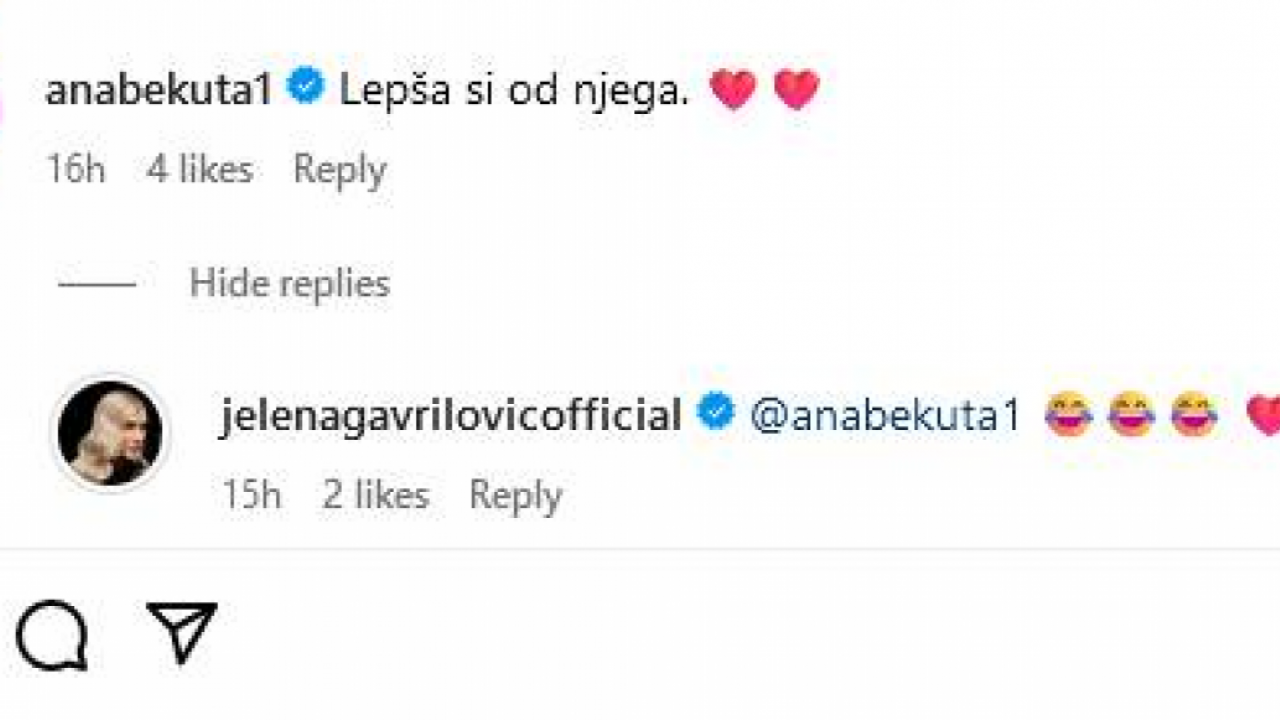The width and height of the screenshot is (1280, 720).
Task: Click the middle laughing emoji in the reply
Action: (1131, 414)
